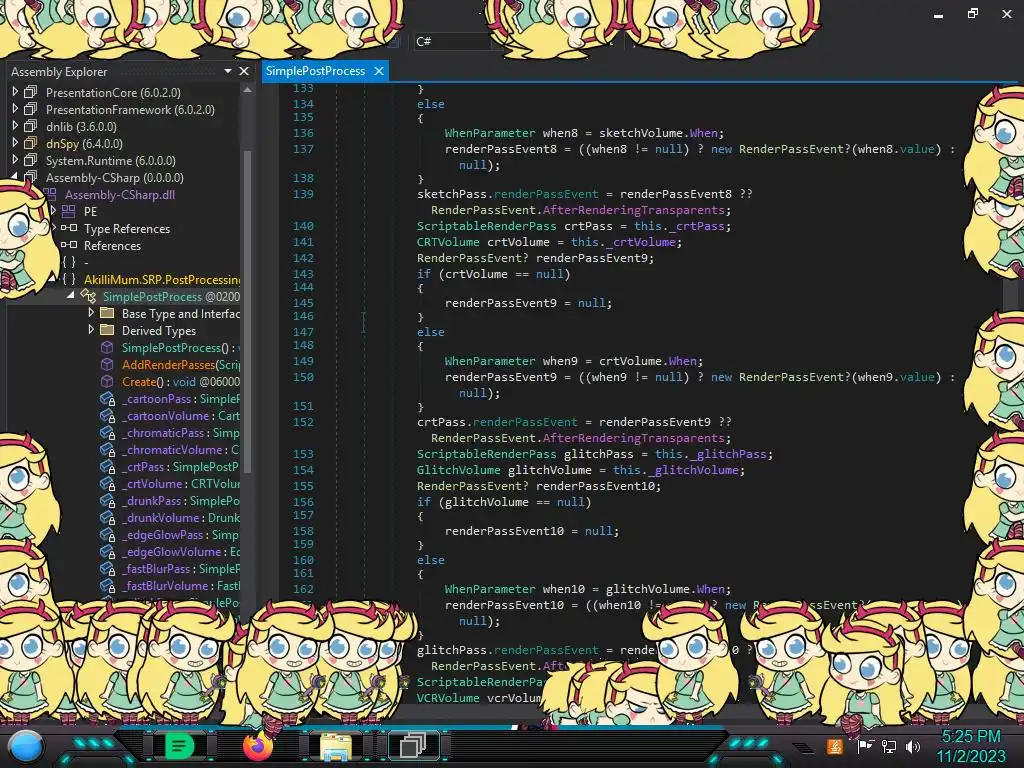
Task: Click the network tray icon
Action: 889,746
